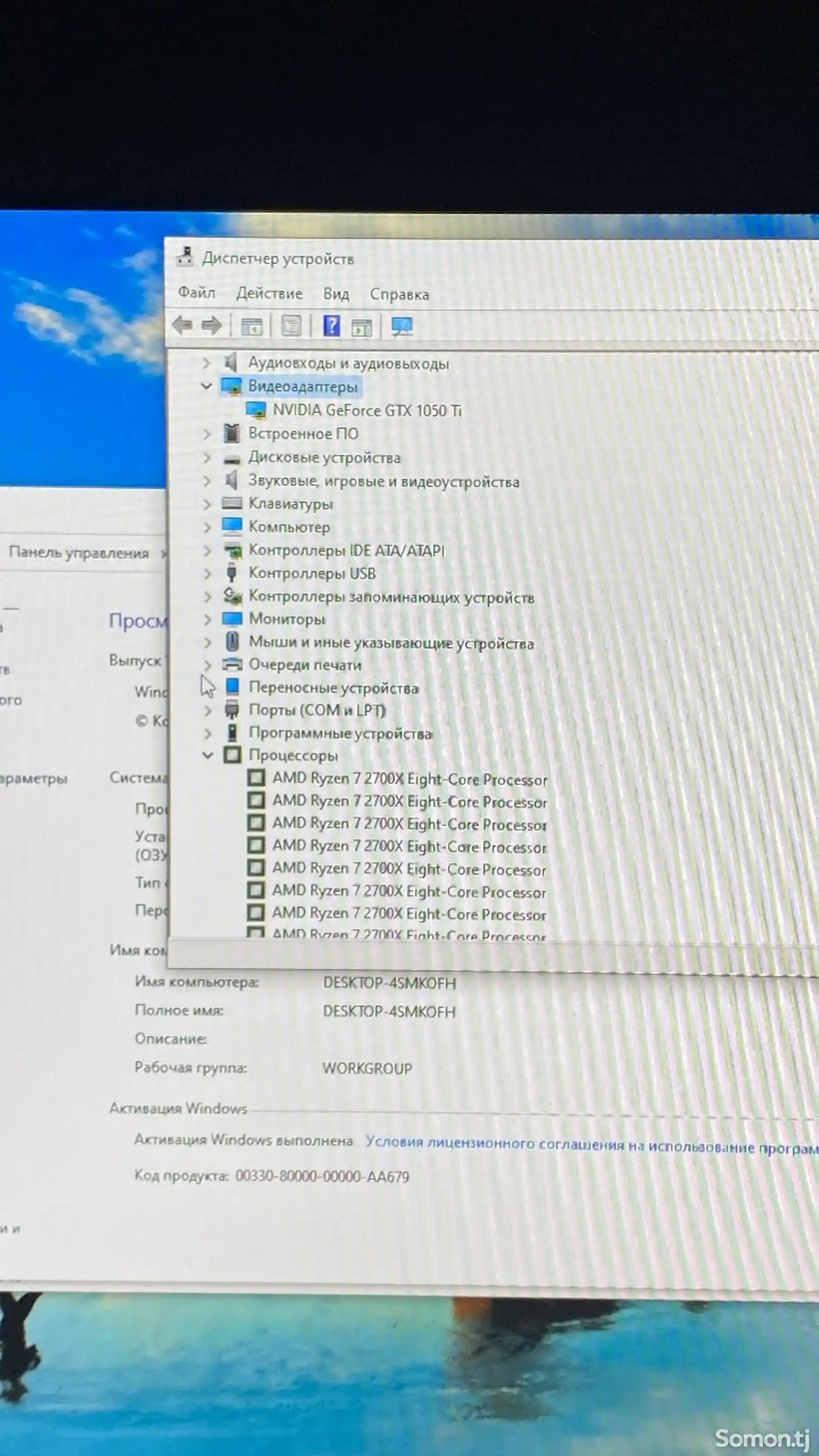Select the NVIDIA GeForce GTX 1050 Ti device
This screenshot has height=1456, width=819.
coord(367,411)
